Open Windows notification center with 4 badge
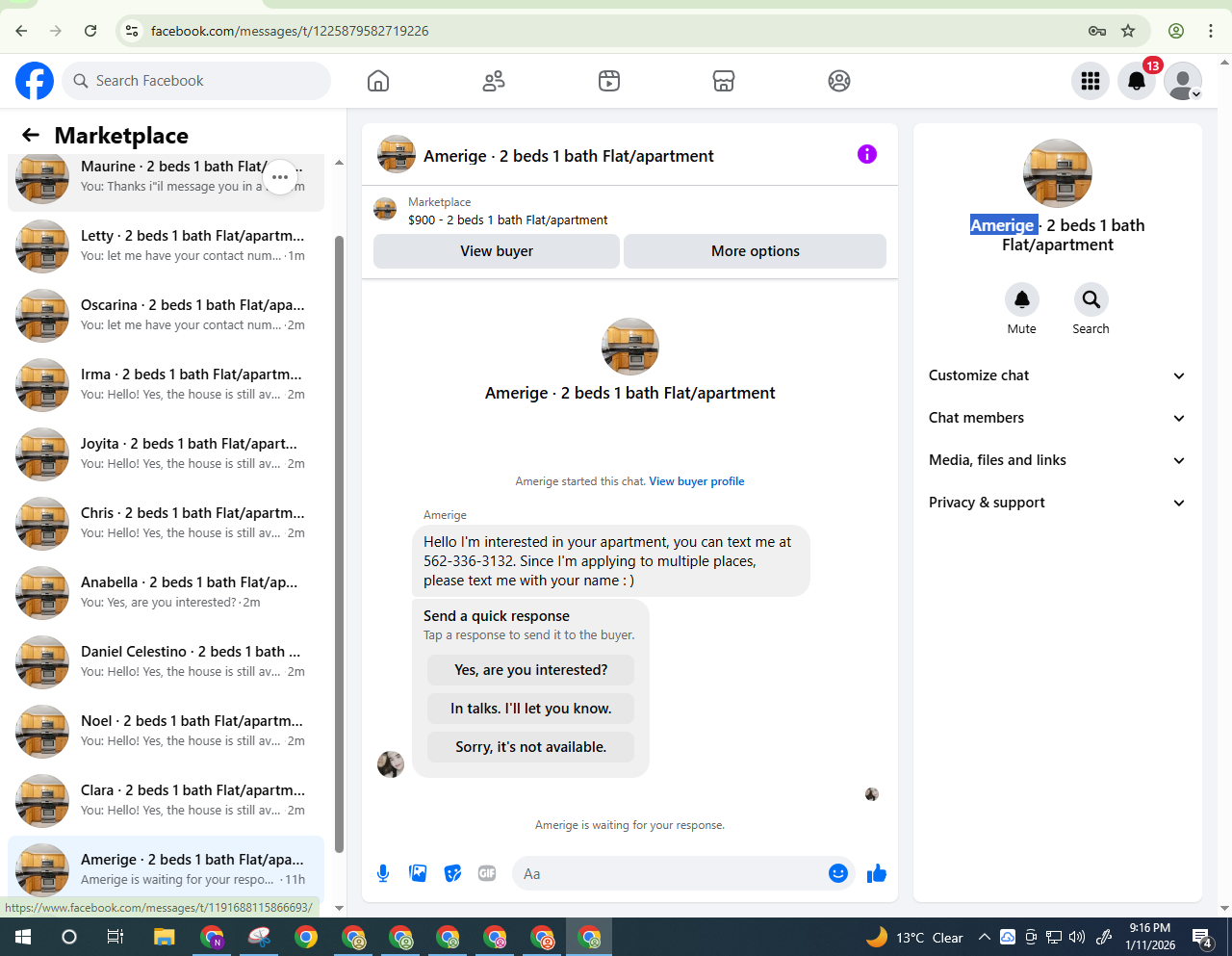Viewport: 1232px width, 956px height. (x=1202, y=937)
